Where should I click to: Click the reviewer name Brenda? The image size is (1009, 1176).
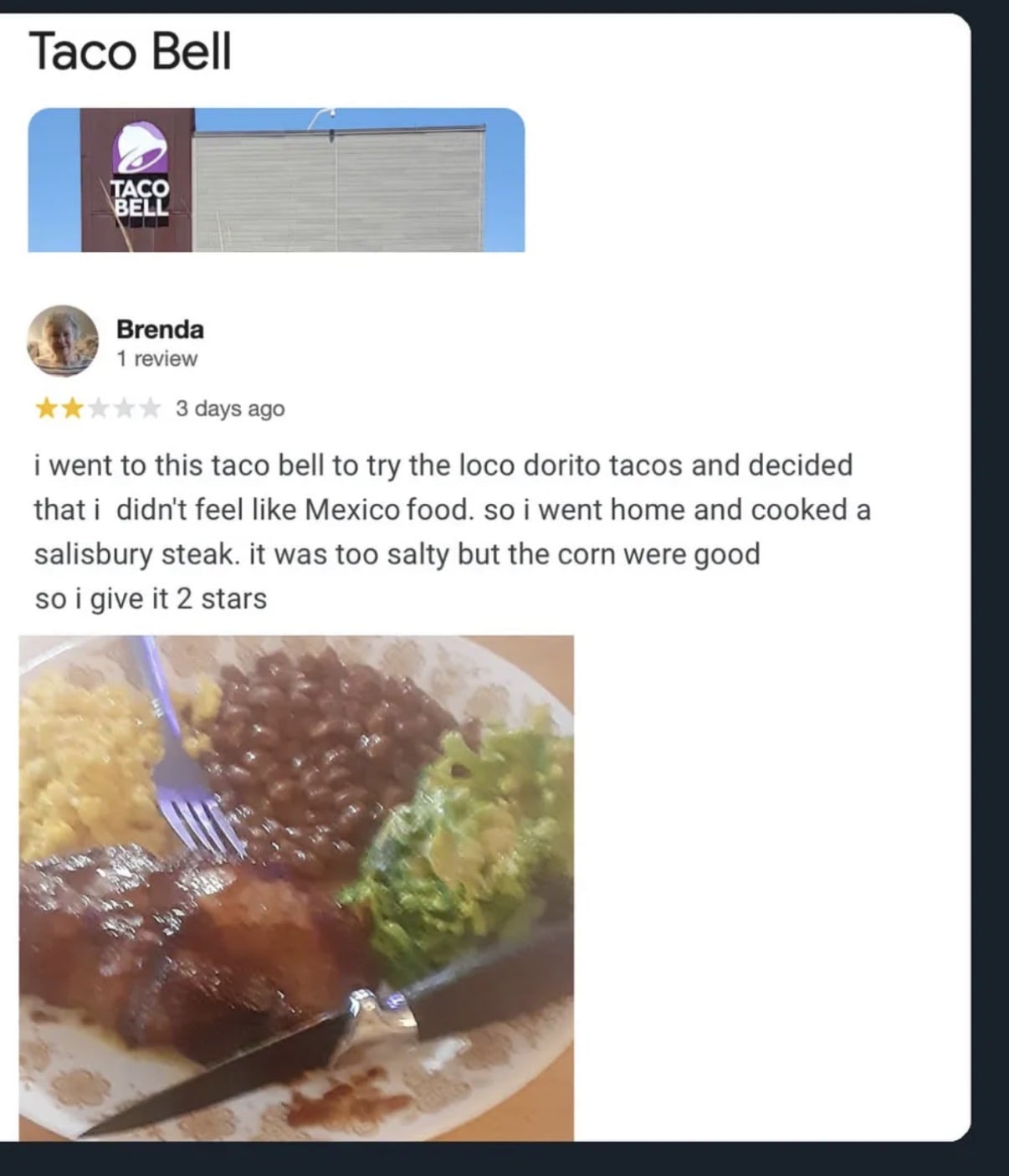pyautogui.click(x=160, y=329)
